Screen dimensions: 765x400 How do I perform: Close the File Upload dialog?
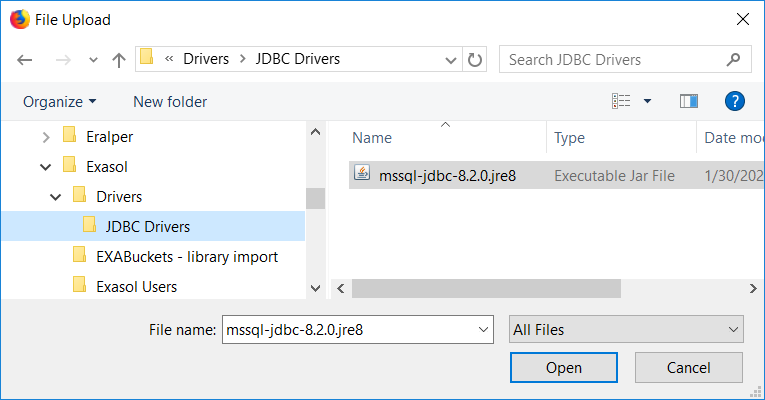click(x=743, y=19)
